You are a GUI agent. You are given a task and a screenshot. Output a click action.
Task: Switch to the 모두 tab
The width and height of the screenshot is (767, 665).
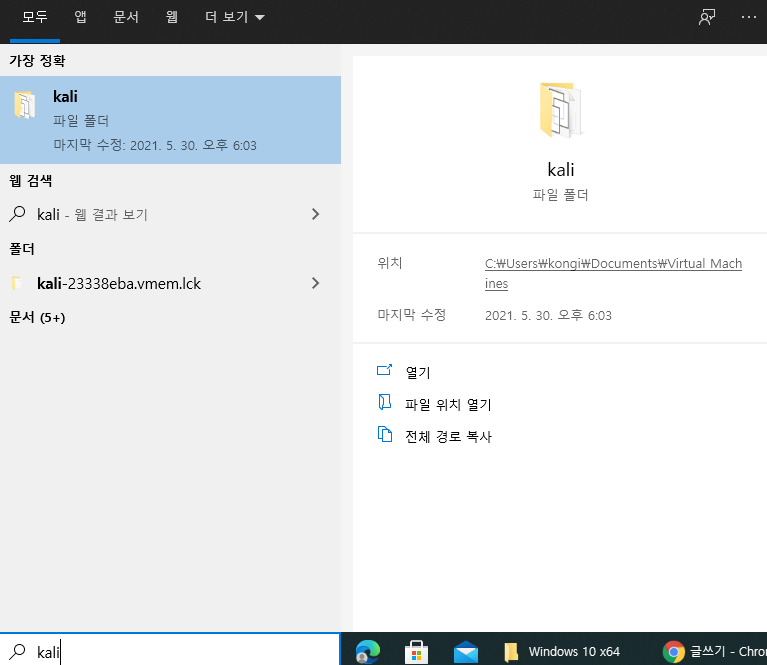[35, 18]
